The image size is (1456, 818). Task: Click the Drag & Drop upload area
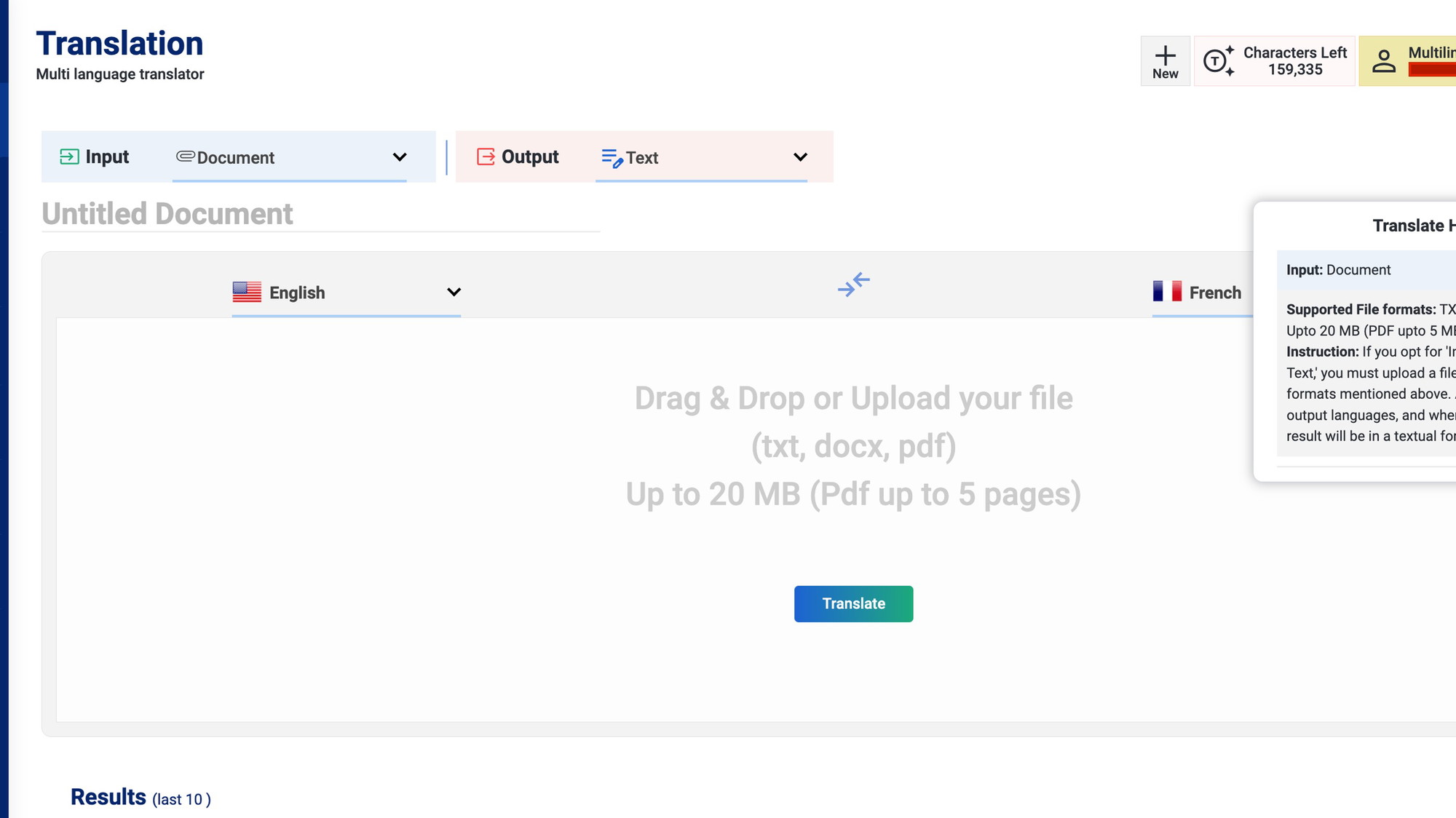[853, 445]
